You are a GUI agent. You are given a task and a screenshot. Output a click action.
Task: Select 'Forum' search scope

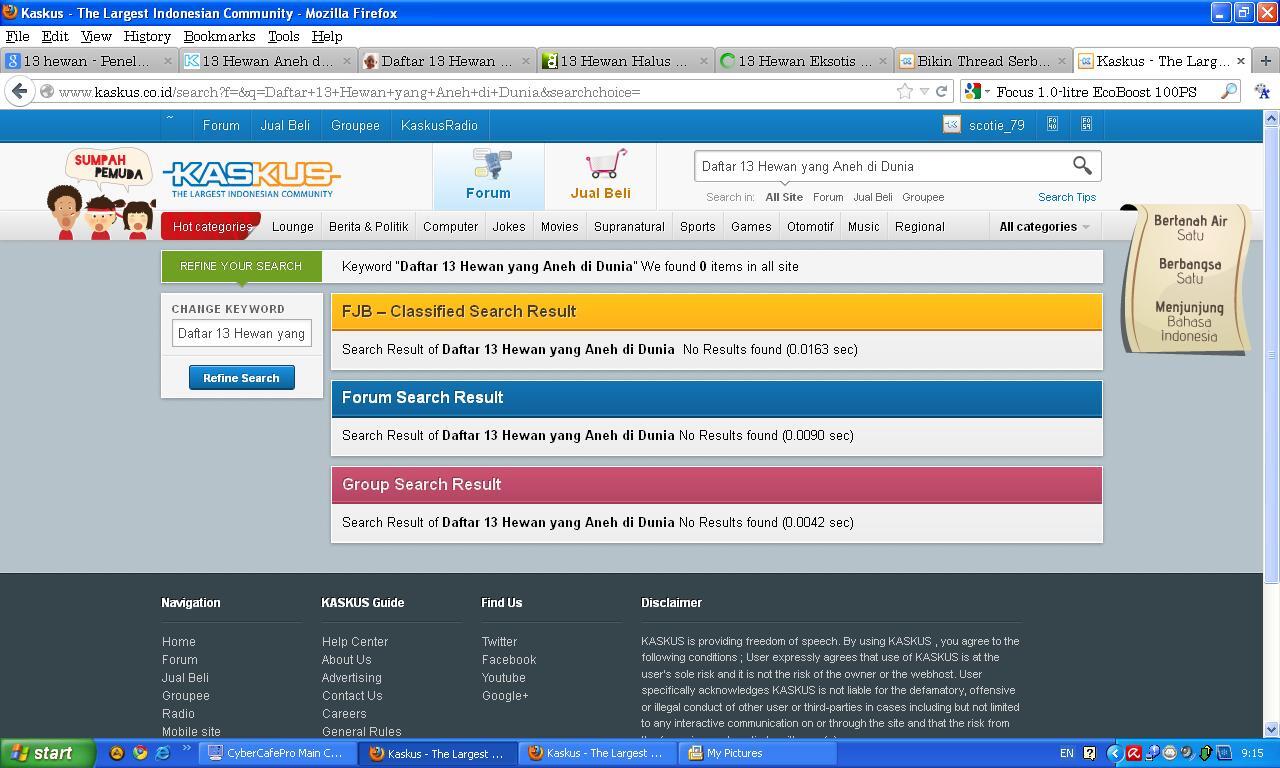tap(828, 197)
